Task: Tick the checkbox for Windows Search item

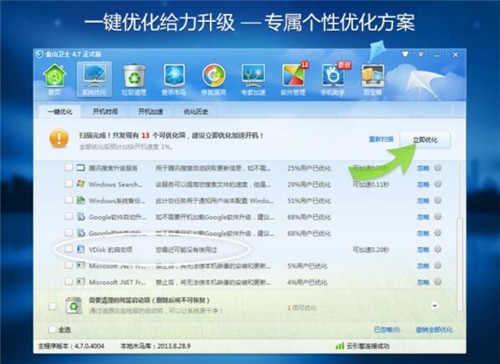Action: (x=69, y=184)
